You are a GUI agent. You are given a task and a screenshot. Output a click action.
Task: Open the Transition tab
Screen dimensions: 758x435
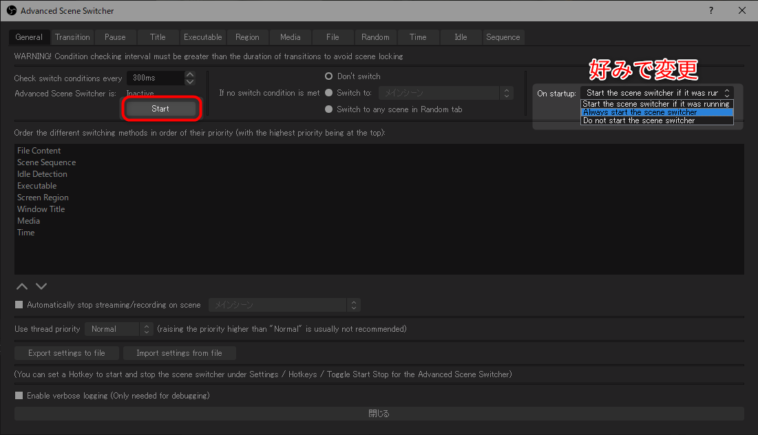[x=72, y=37]
